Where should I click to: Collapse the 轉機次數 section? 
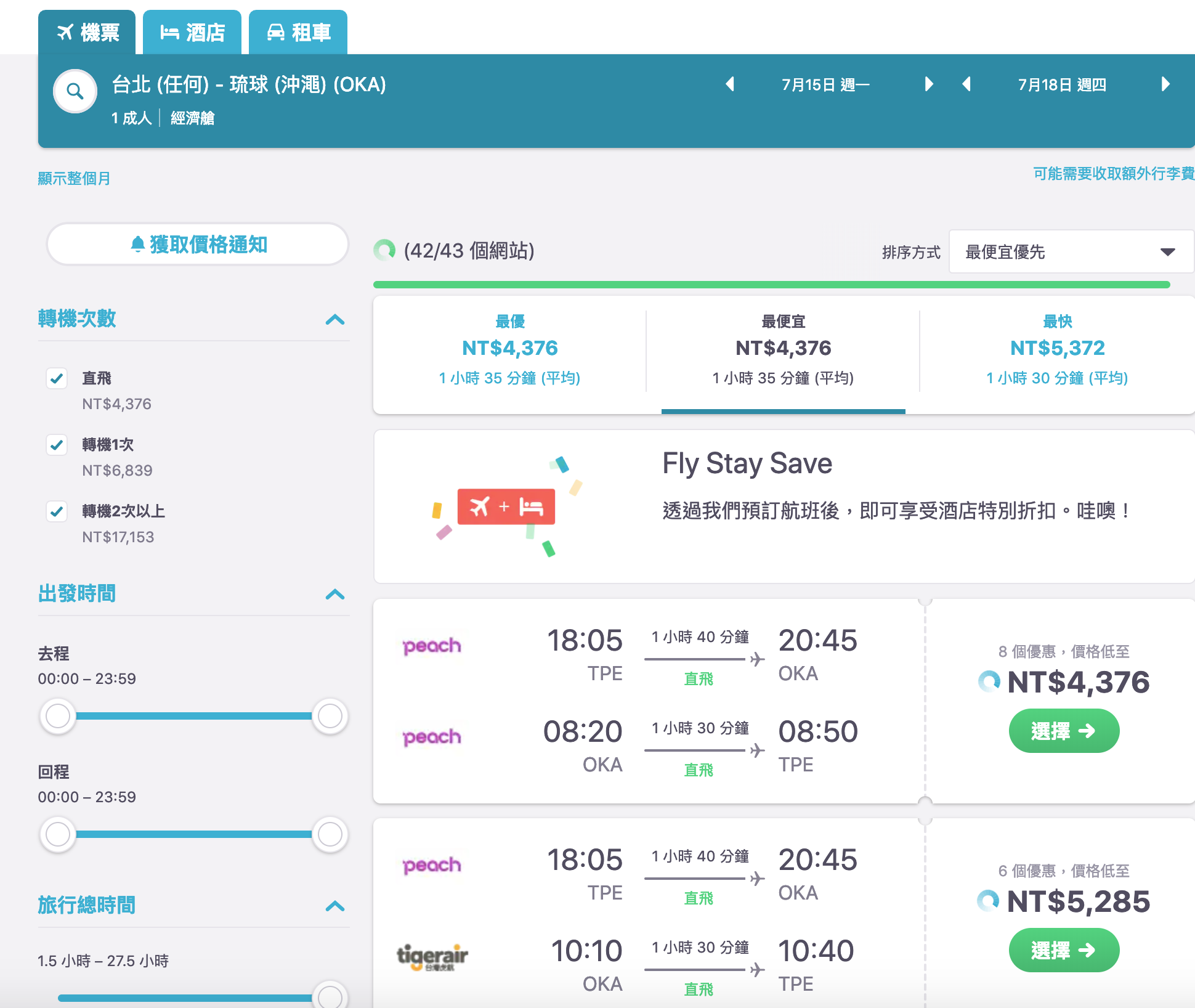point(335,319)
